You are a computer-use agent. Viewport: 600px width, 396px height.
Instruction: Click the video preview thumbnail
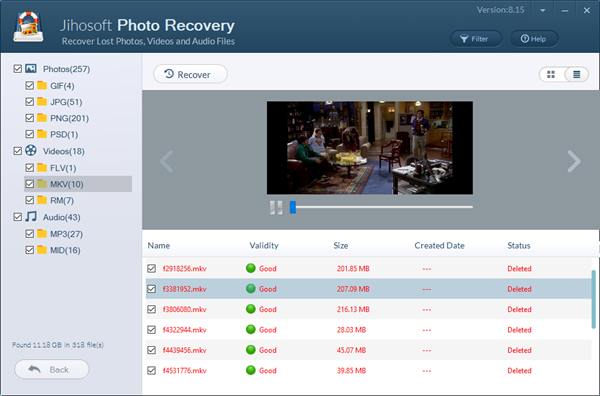[370, 148]
